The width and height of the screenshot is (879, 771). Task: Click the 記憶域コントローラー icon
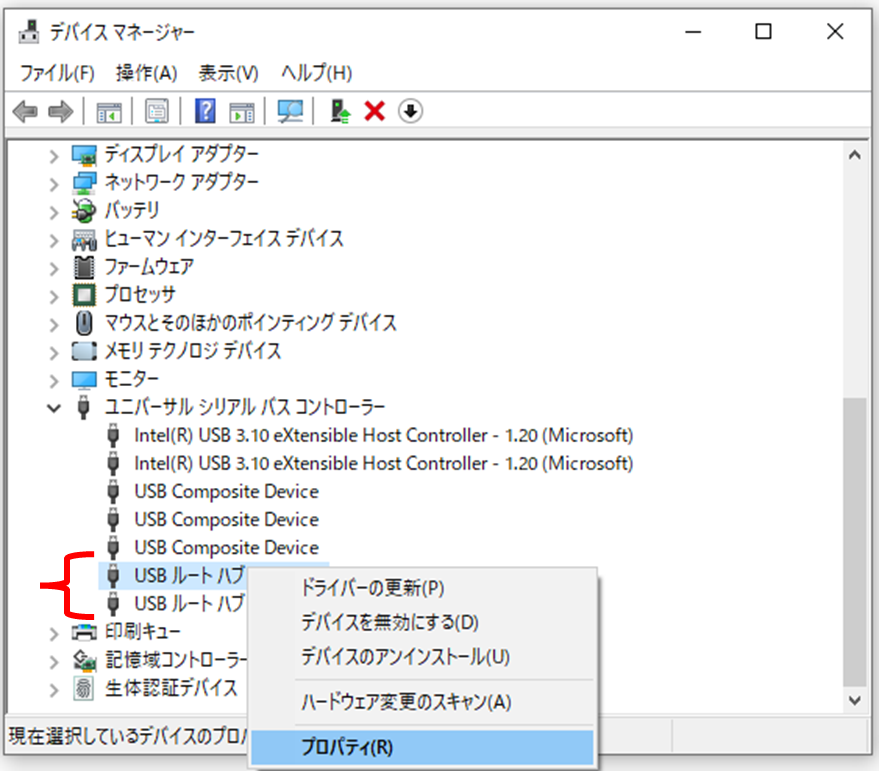[x=84, y=660]
